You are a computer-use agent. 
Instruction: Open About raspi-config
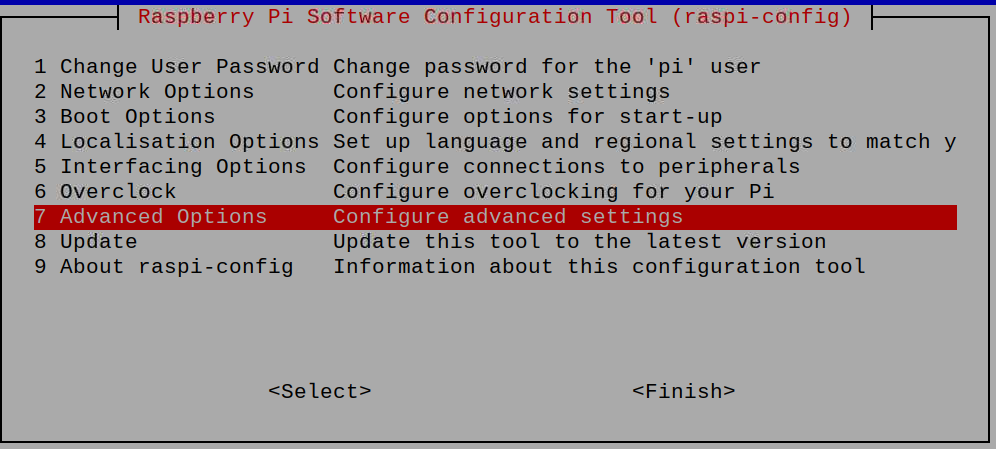coord(495,267)
